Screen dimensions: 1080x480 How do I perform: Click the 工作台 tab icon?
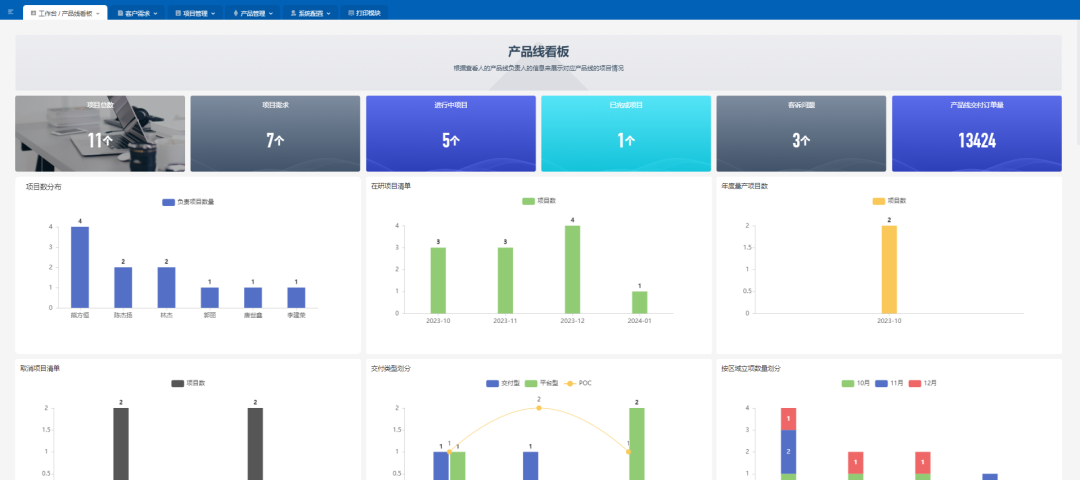pos(34,14)
